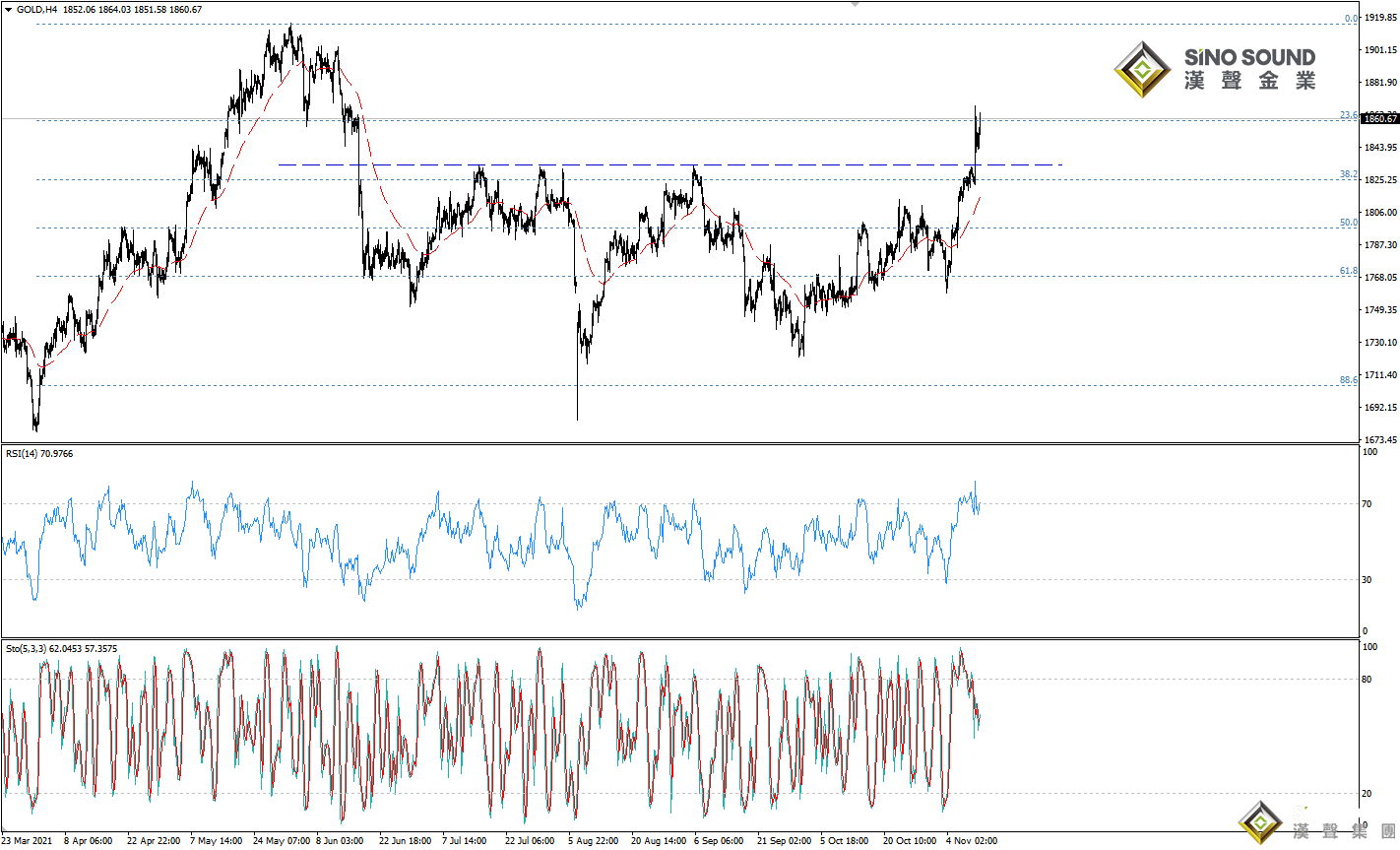Click the 1919.85 price scale label
Viewport: 1400px width, 850px height.
pyautogui.click(x=1380, y=19)
